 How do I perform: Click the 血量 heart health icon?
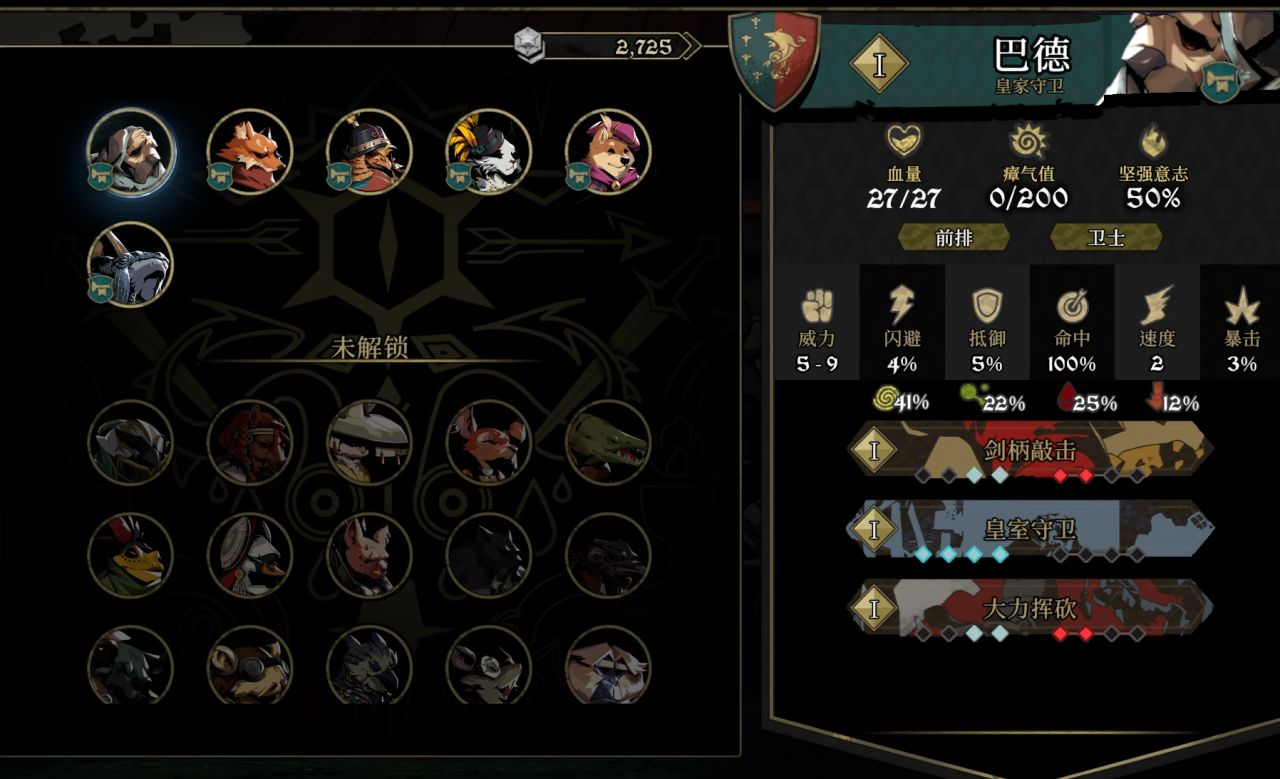coord(904,141)
